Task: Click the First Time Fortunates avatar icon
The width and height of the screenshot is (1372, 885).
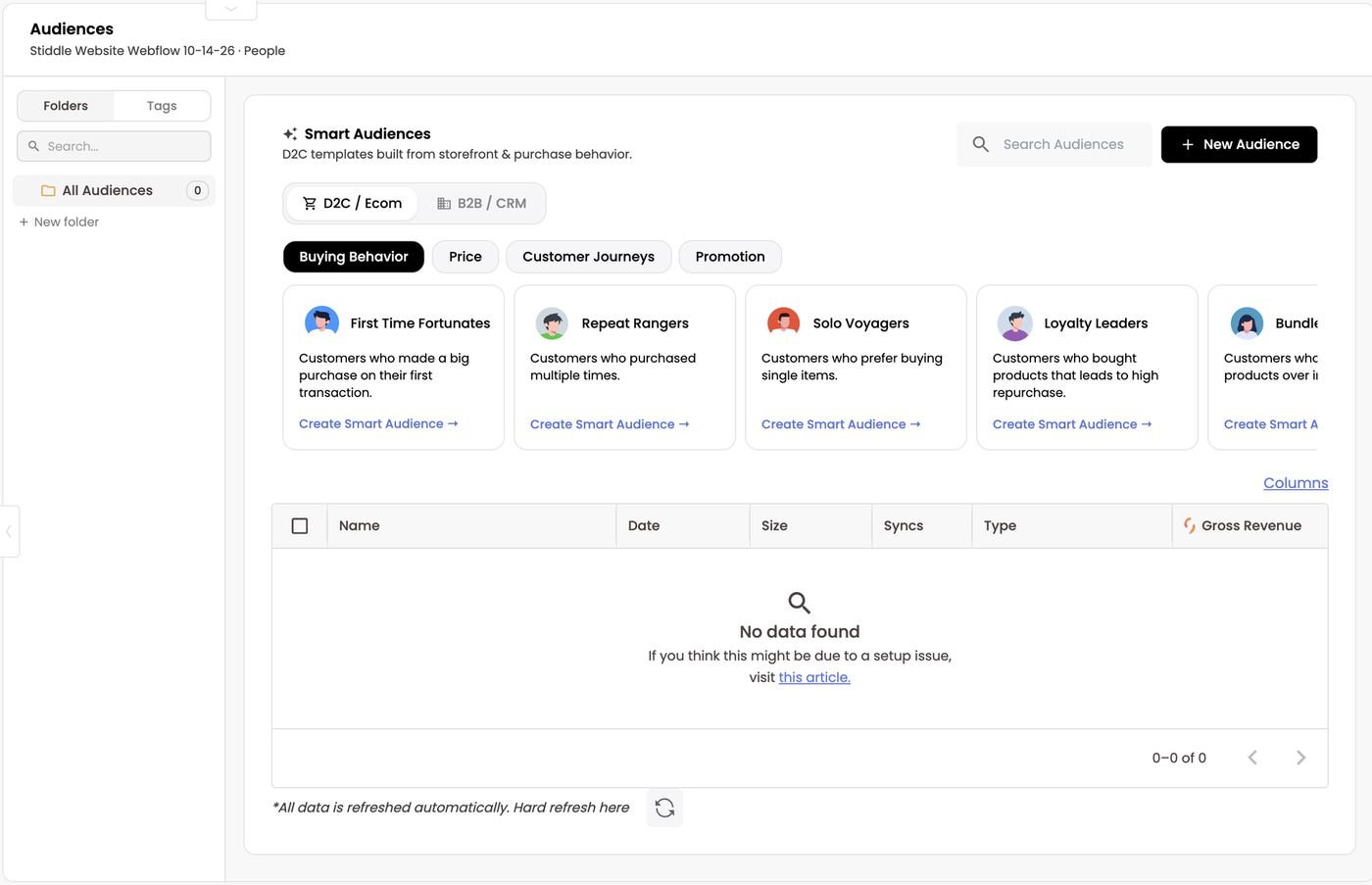Action: (x=321, y=322)
